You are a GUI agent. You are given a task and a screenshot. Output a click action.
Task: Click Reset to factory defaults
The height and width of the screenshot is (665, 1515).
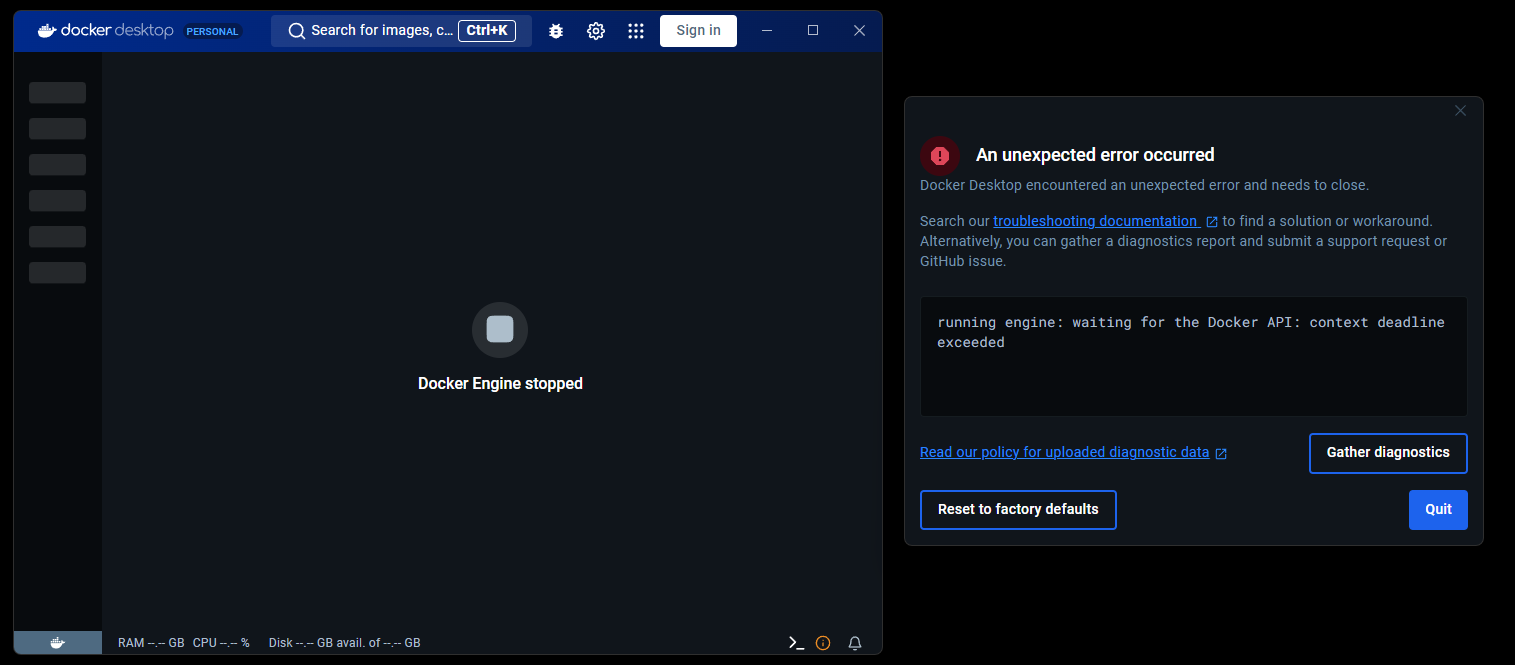pyautogui.click(x=1018, y=510)
